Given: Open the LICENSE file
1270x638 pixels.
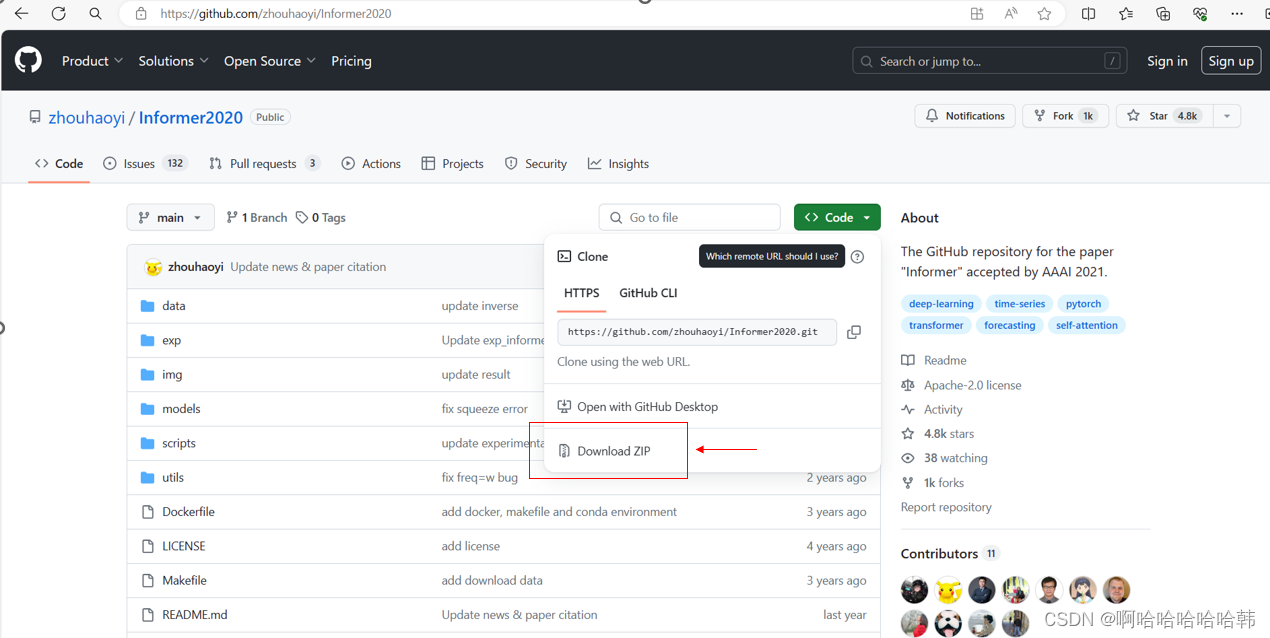Looking at the screenshot, I should [x=184, y=546].
